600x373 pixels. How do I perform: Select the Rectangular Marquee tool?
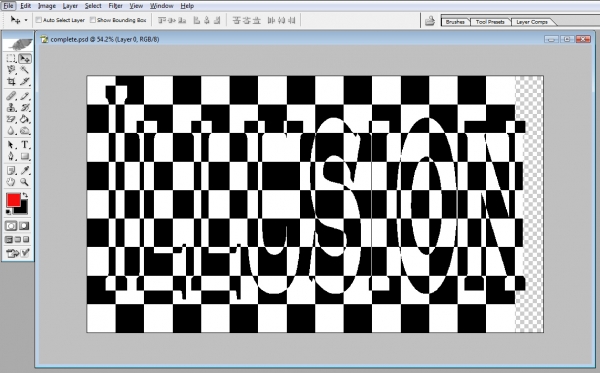[x=11, y=59]
